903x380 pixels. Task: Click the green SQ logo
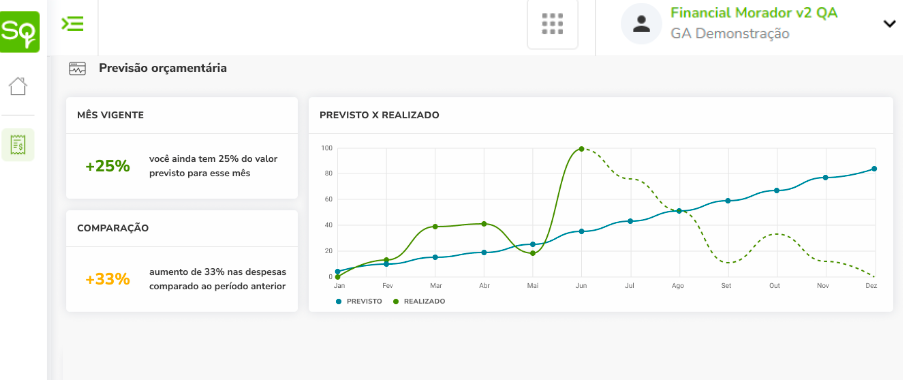[x=20, y=32]
